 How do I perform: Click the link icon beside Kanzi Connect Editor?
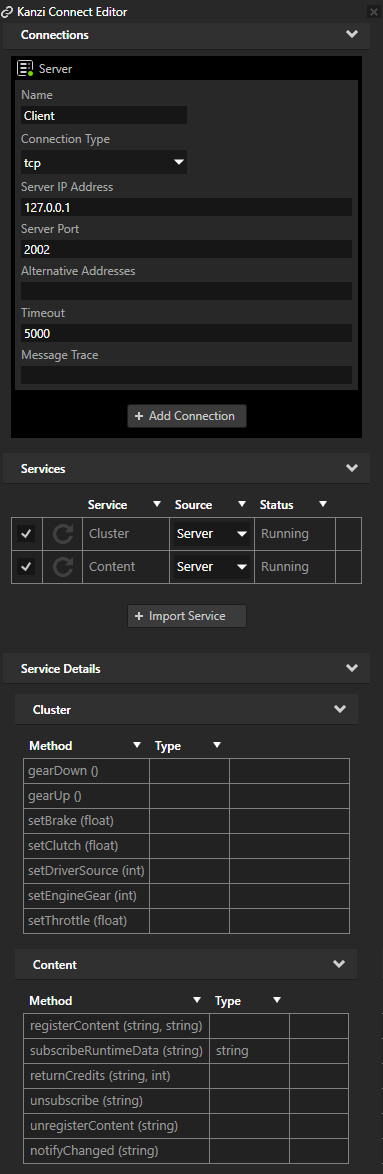pos(7,12)
